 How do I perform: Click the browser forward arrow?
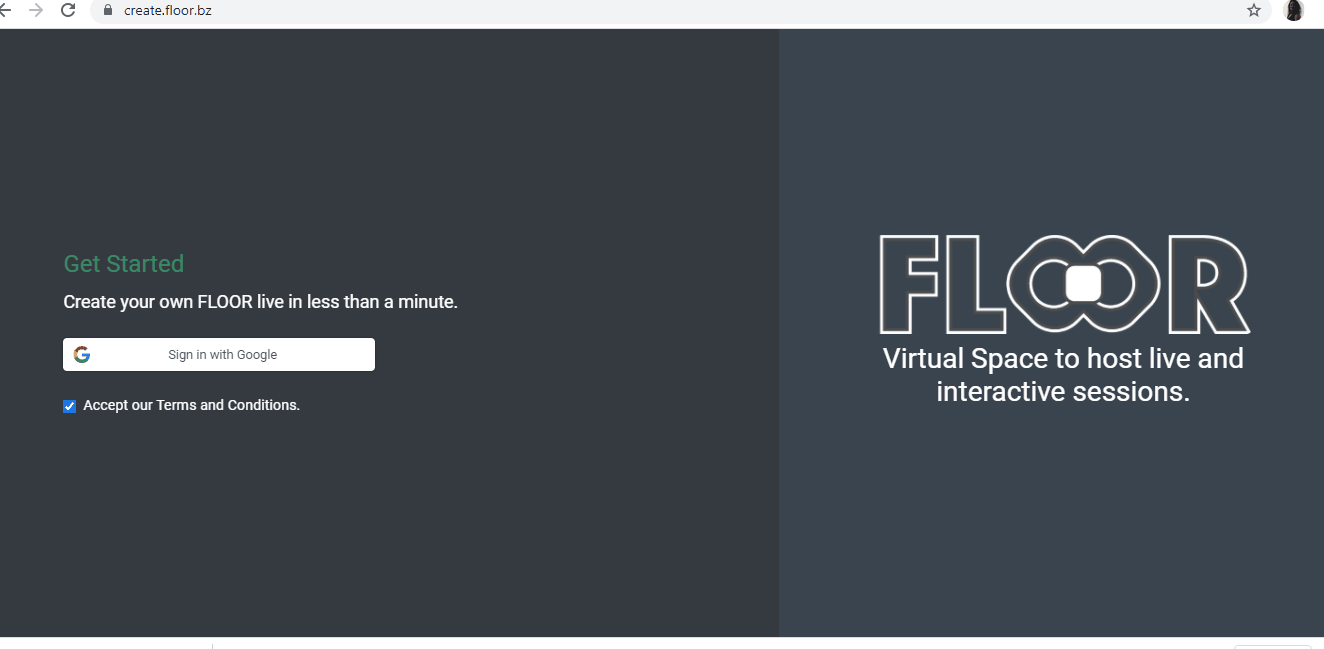[36, 10]
